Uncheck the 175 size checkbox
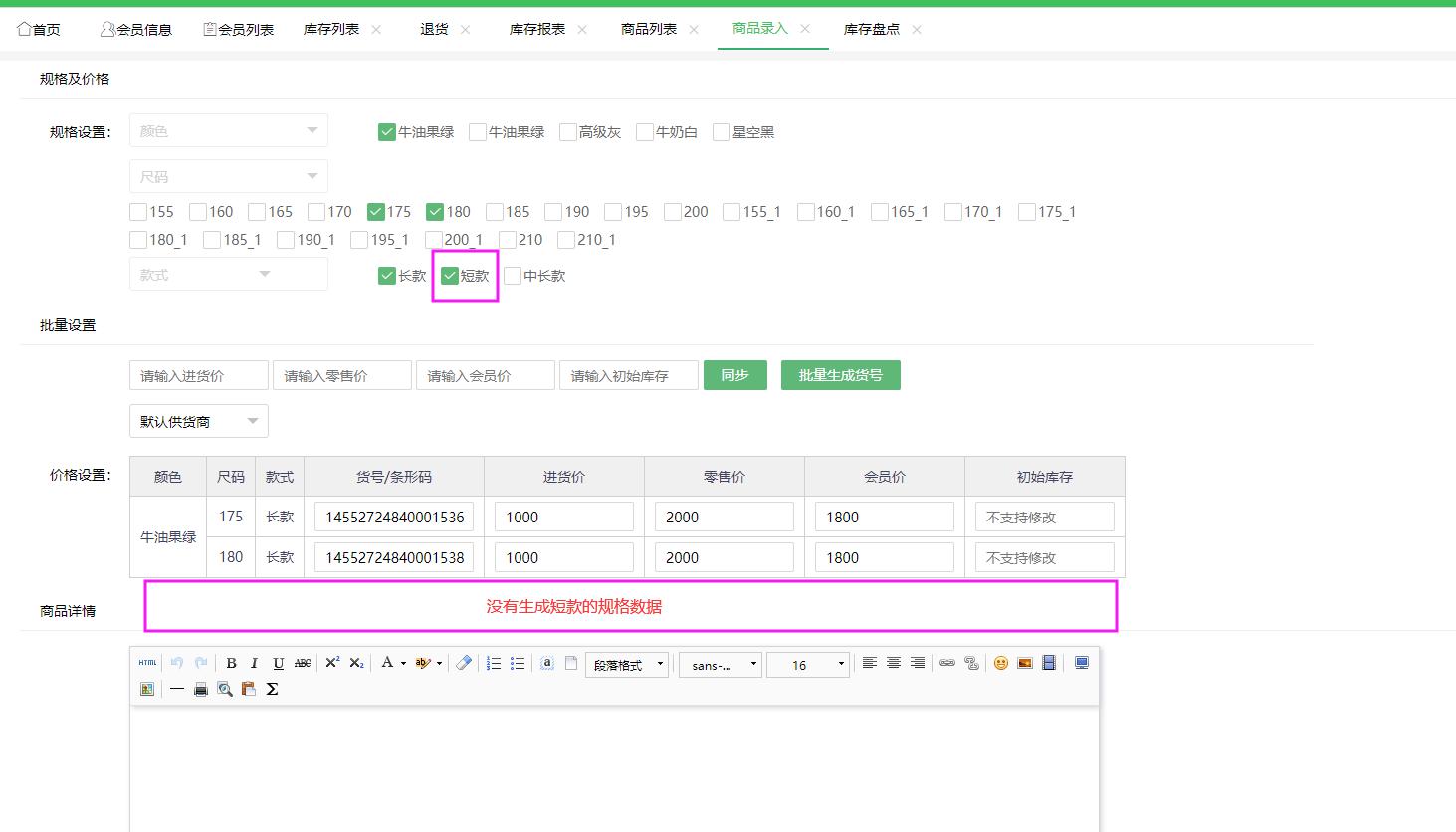The height and width of the screenshot is (832, 1456). click(x=376, y=212)
